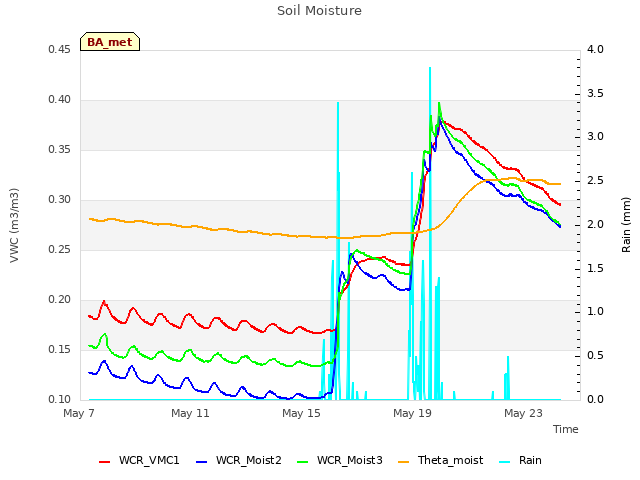Toggle Theta_moist series in the legend
640x480 pixels.
pyautogui.click(x=440, y=460)
